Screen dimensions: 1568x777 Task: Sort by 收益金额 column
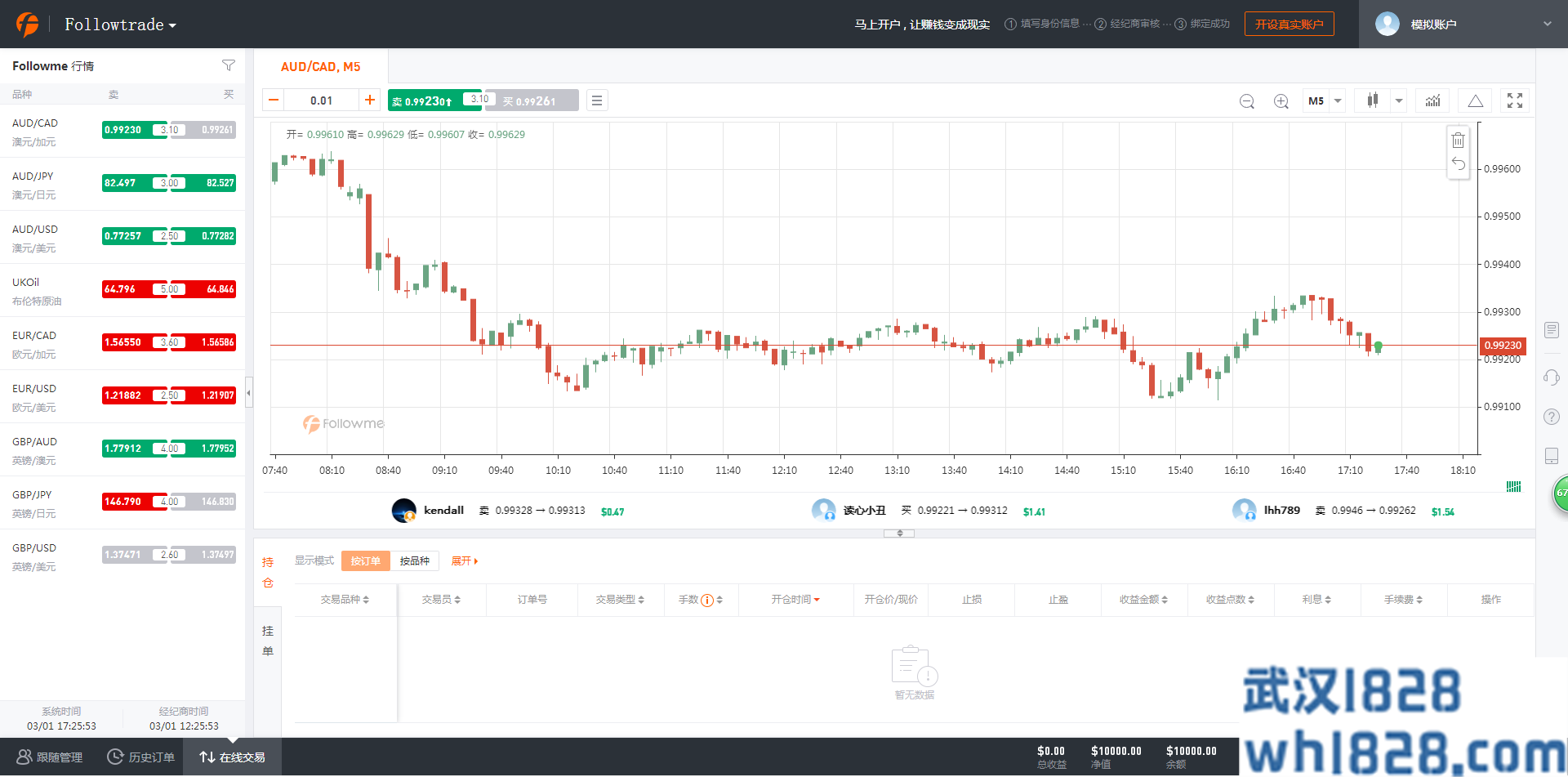tap(1143, 600)
